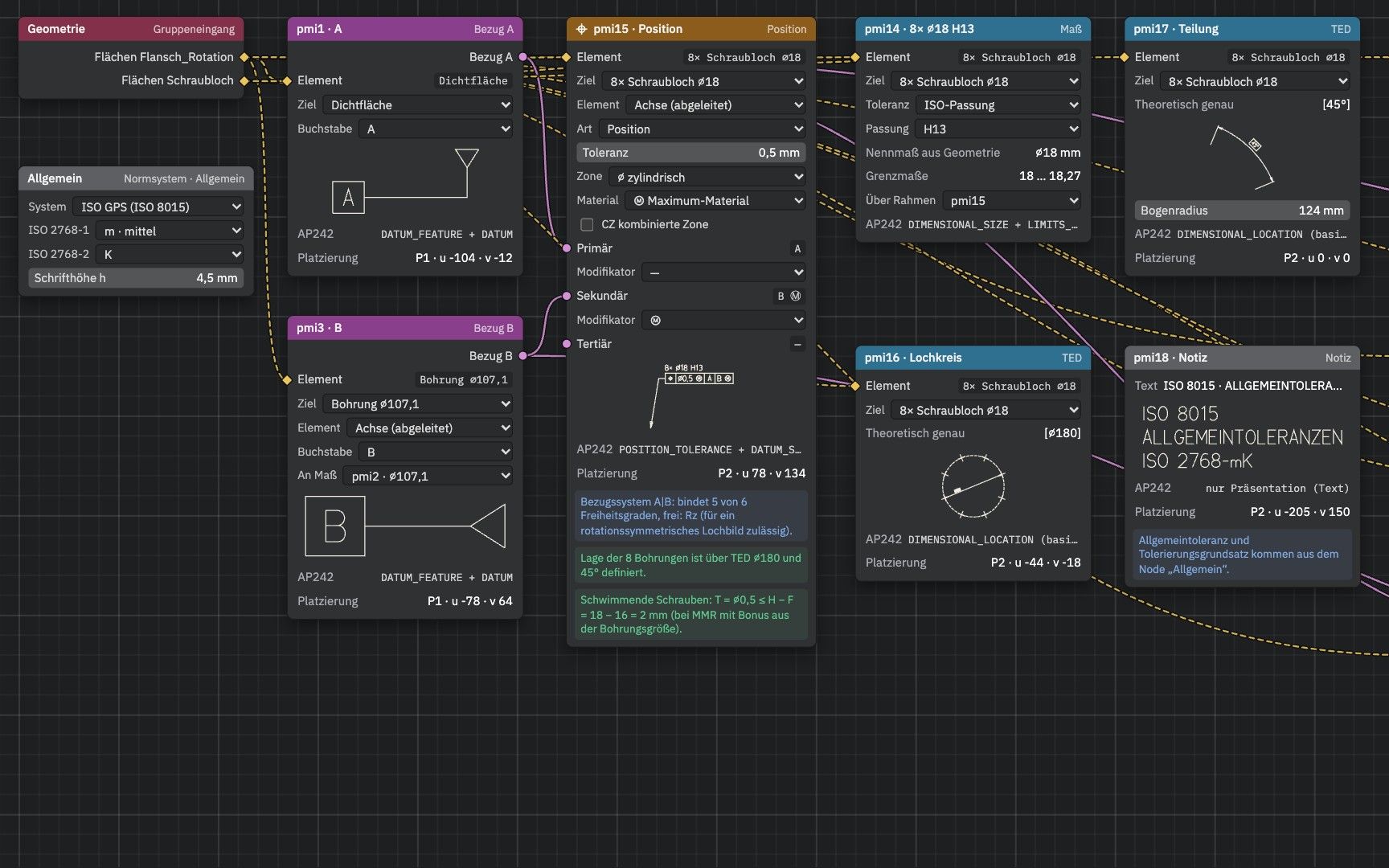Open the ISO 2768-1 m · mittel dropdown

pos(170,231)
